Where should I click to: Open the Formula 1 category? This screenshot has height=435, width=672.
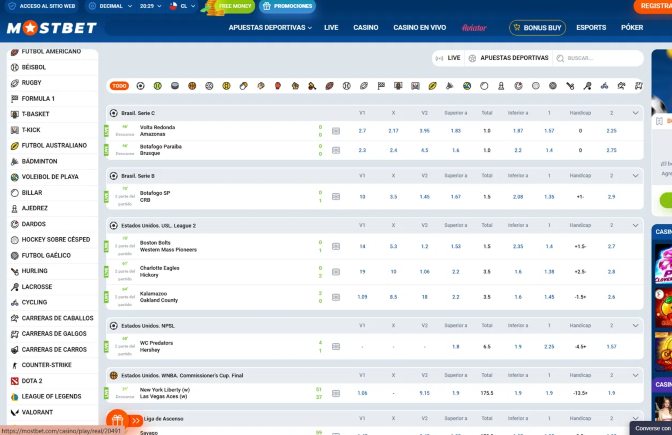click(52, 99)
